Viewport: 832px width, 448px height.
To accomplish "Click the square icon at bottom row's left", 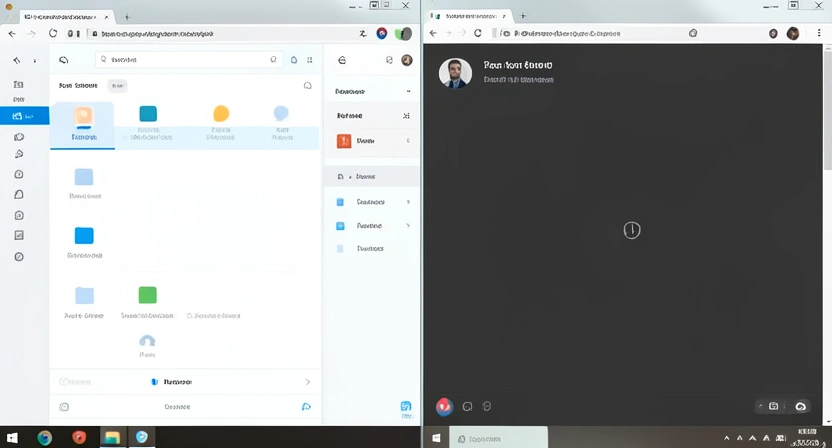I will point(64,407).
